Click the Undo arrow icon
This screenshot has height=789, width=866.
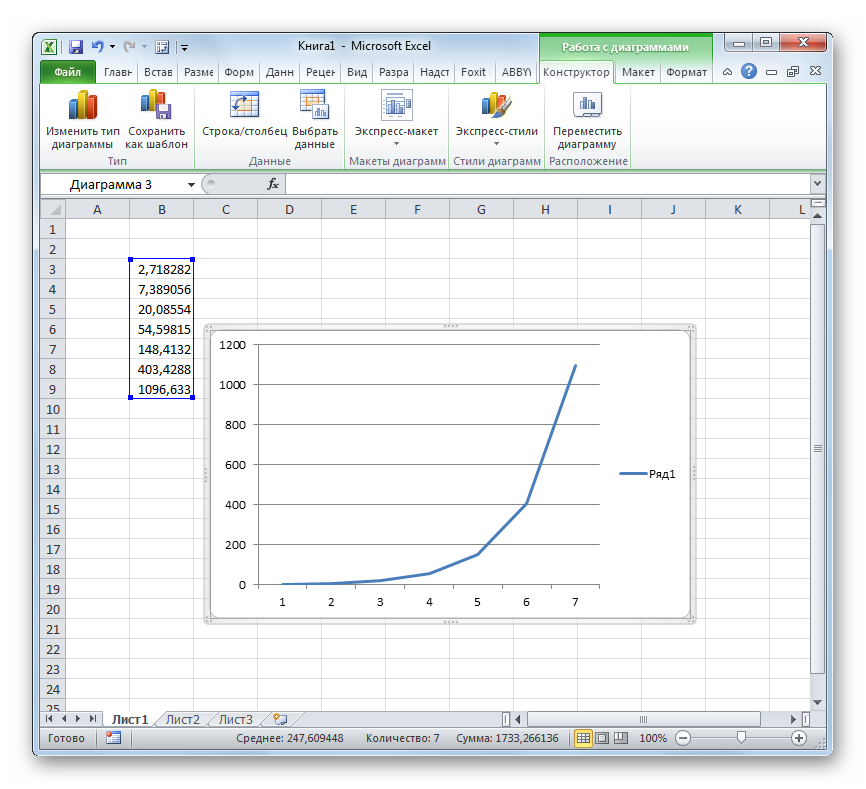pyautogui.click(x=97, y=46)
